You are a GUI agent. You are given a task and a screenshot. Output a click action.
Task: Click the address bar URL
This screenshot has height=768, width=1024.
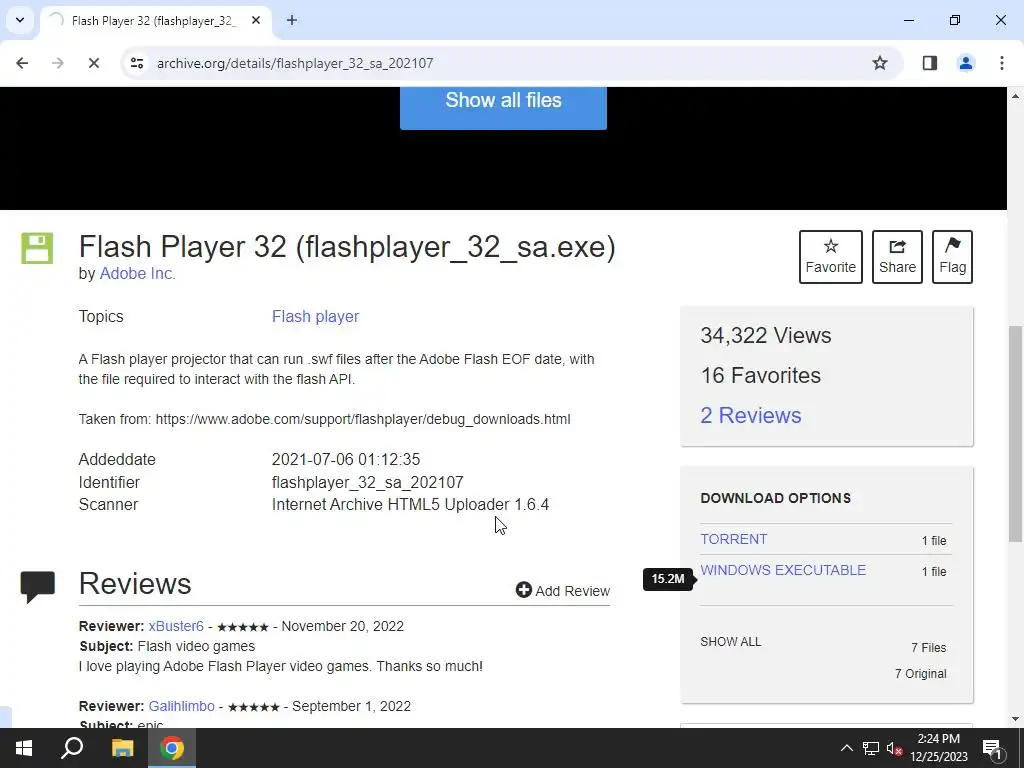coord(295,63)
